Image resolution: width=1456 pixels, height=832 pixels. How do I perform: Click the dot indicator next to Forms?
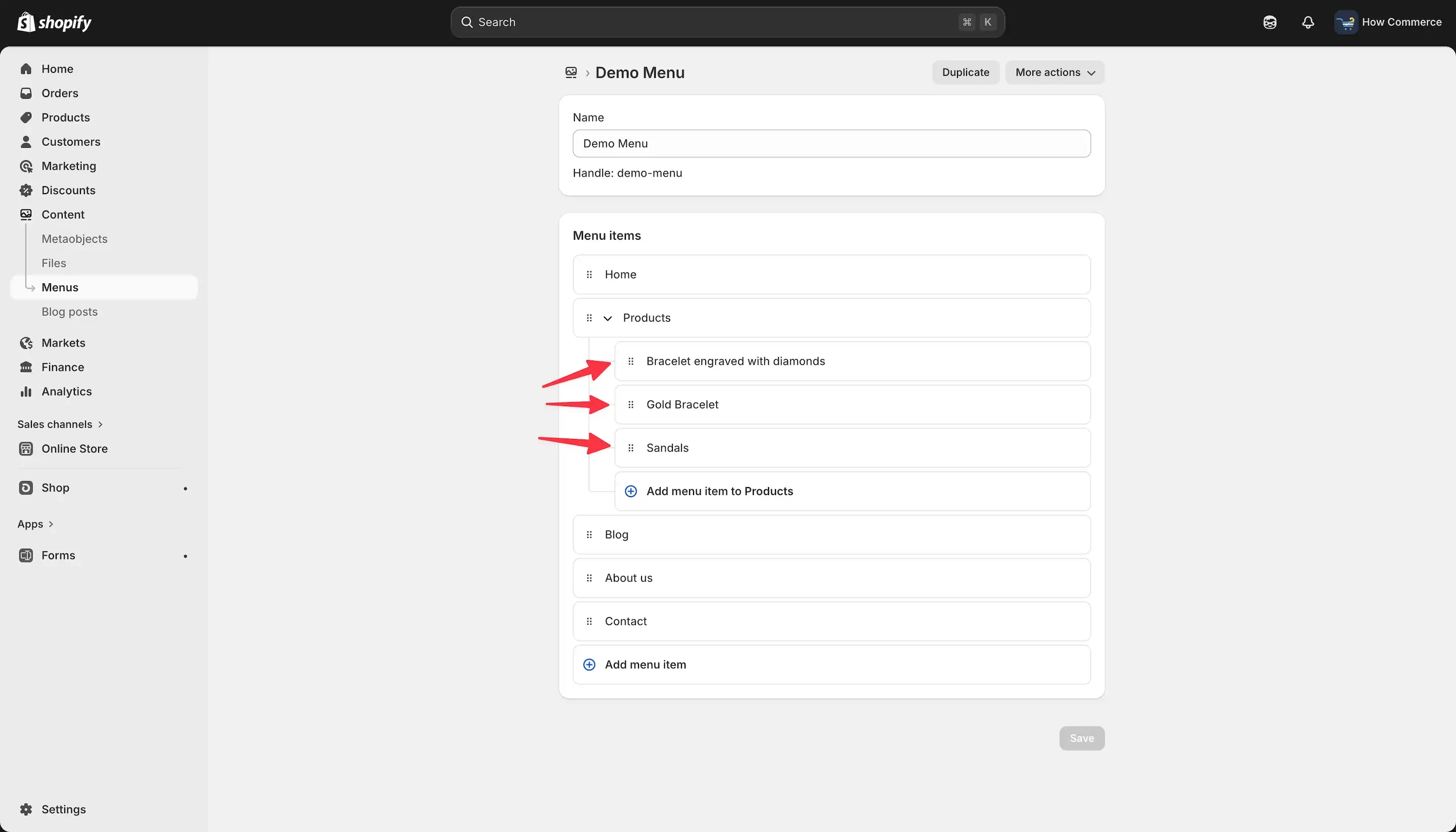pyautogui.click(x=185, y=556)
